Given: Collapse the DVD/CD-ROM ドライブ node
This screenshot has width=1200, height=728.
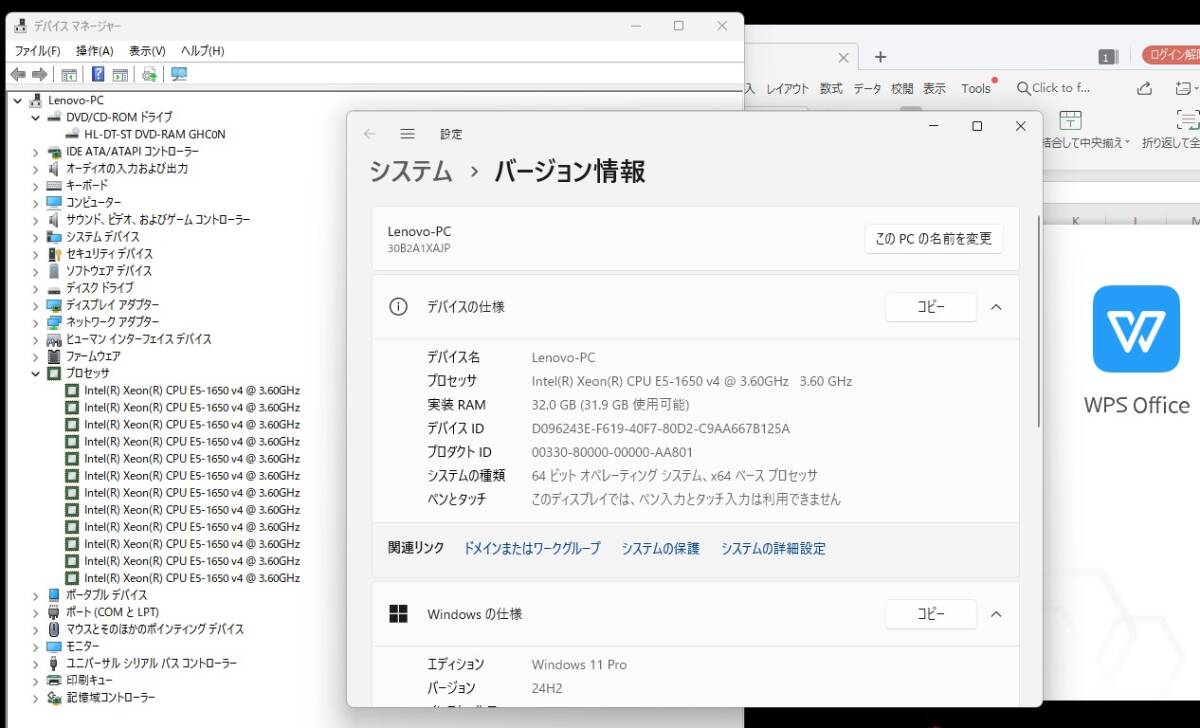Looking at the screenshot, I should 36,117.
